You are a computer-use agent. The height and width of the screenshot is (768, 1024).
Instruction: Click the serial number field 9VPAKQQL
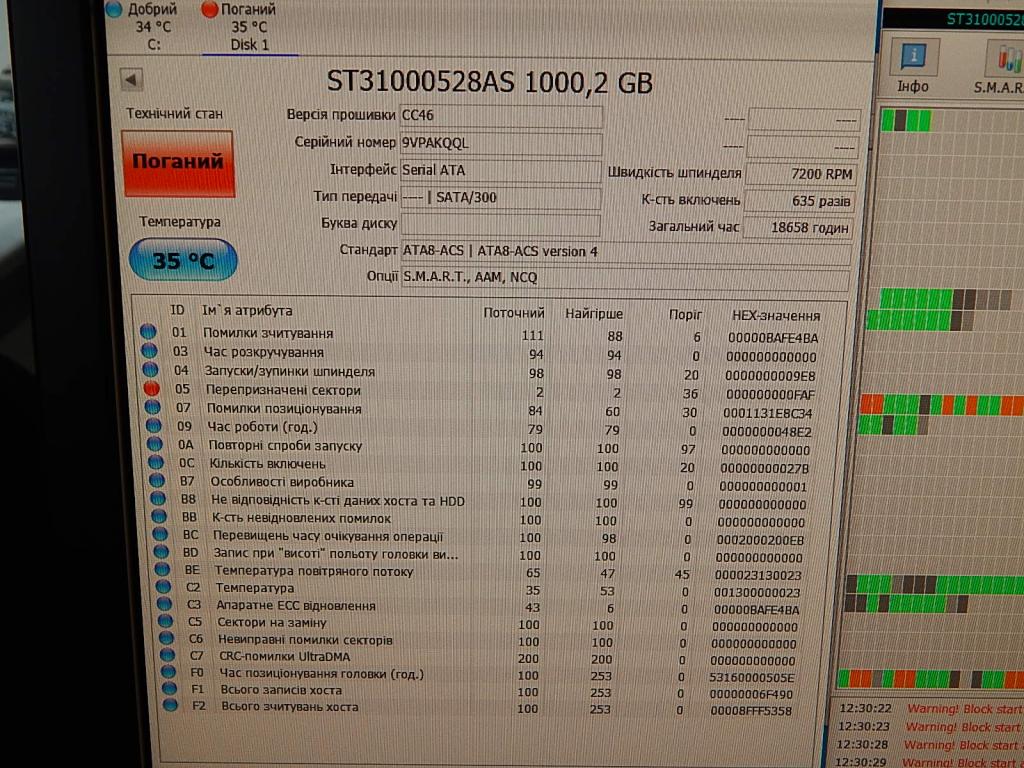point(500,143)
